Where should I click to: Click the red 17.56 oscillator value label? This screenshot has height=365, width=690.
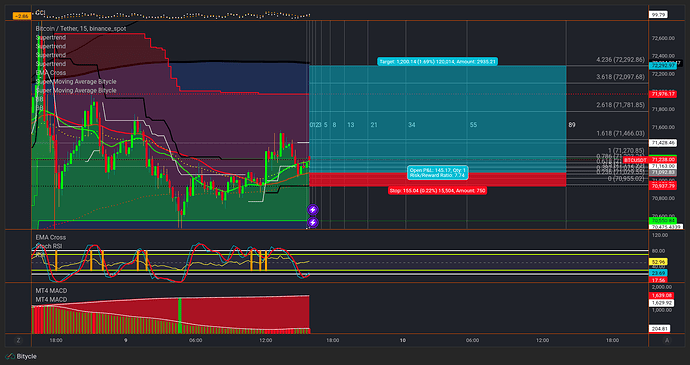658,280
